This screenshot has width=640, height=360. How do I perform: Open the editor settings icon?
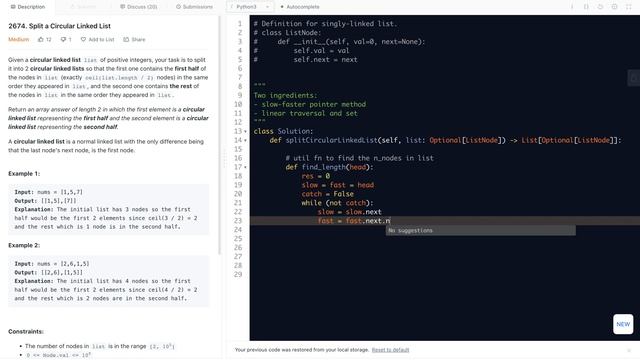point(614,7)
